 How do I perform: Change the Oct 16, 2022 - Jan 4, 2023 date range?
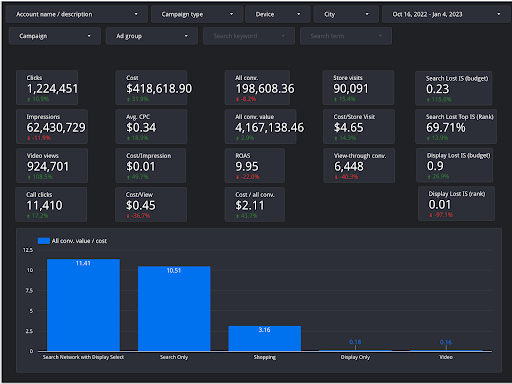(446, 14)
